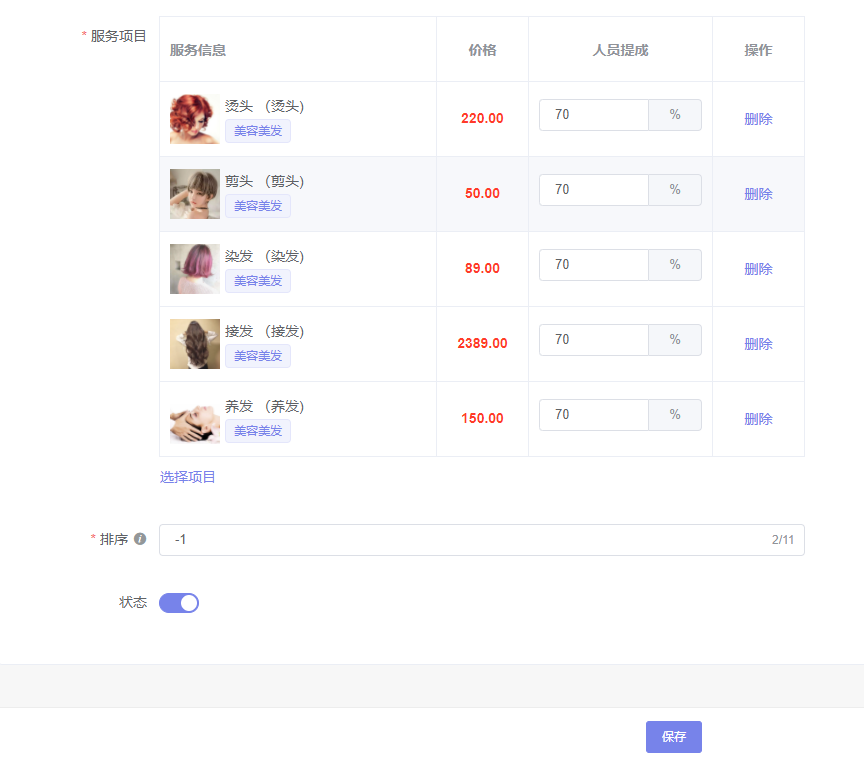
Task: Click the % suffix in 烫头 row
Action: [675, 115]
